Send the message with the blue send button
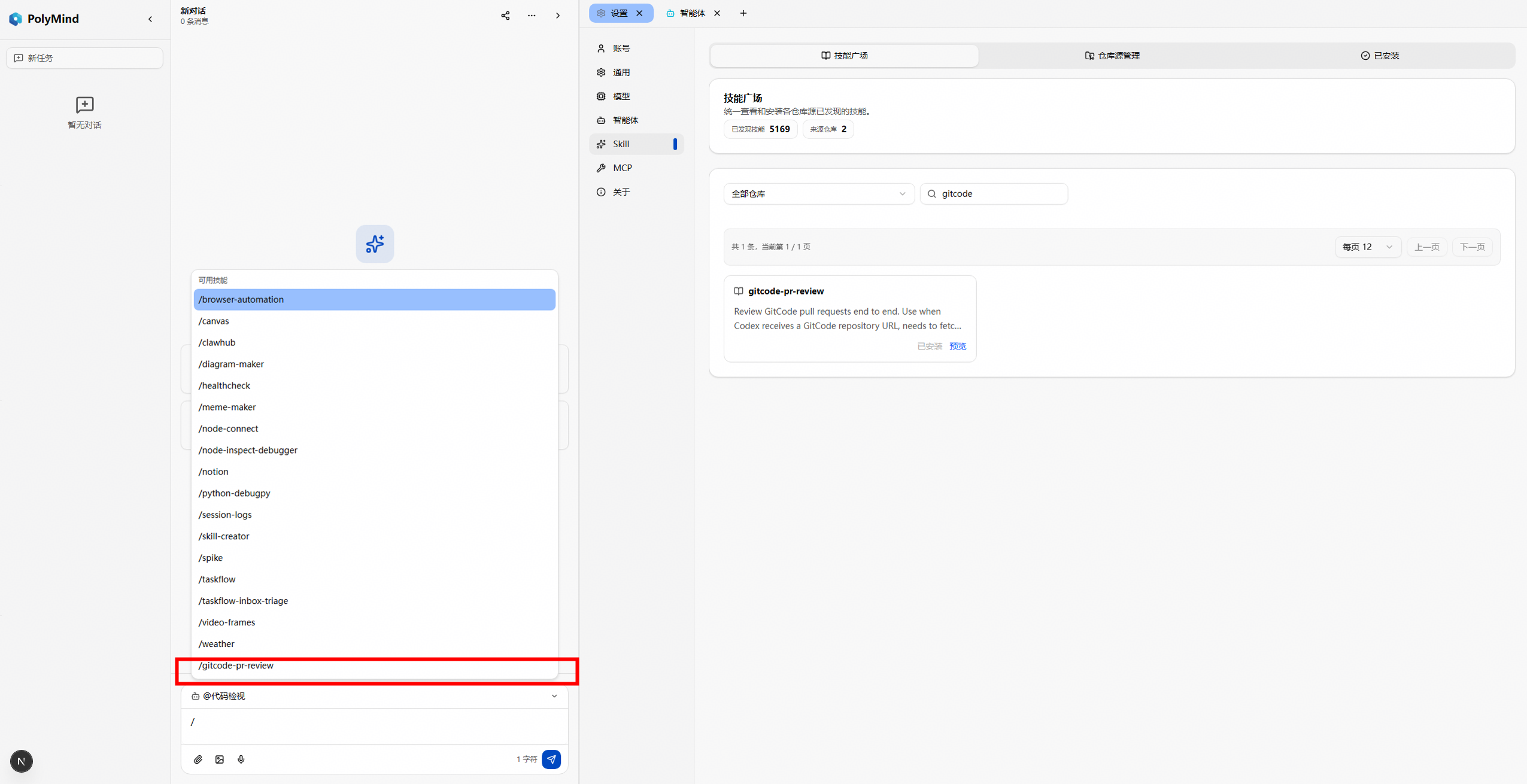Screen dimensions: 1527x784 [x=551, y=759]
